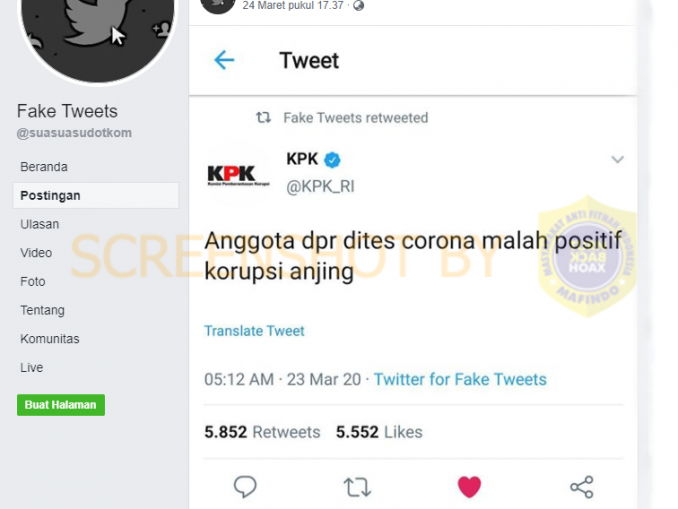Click the retweet arrows icon below tweet

[357, 487]
